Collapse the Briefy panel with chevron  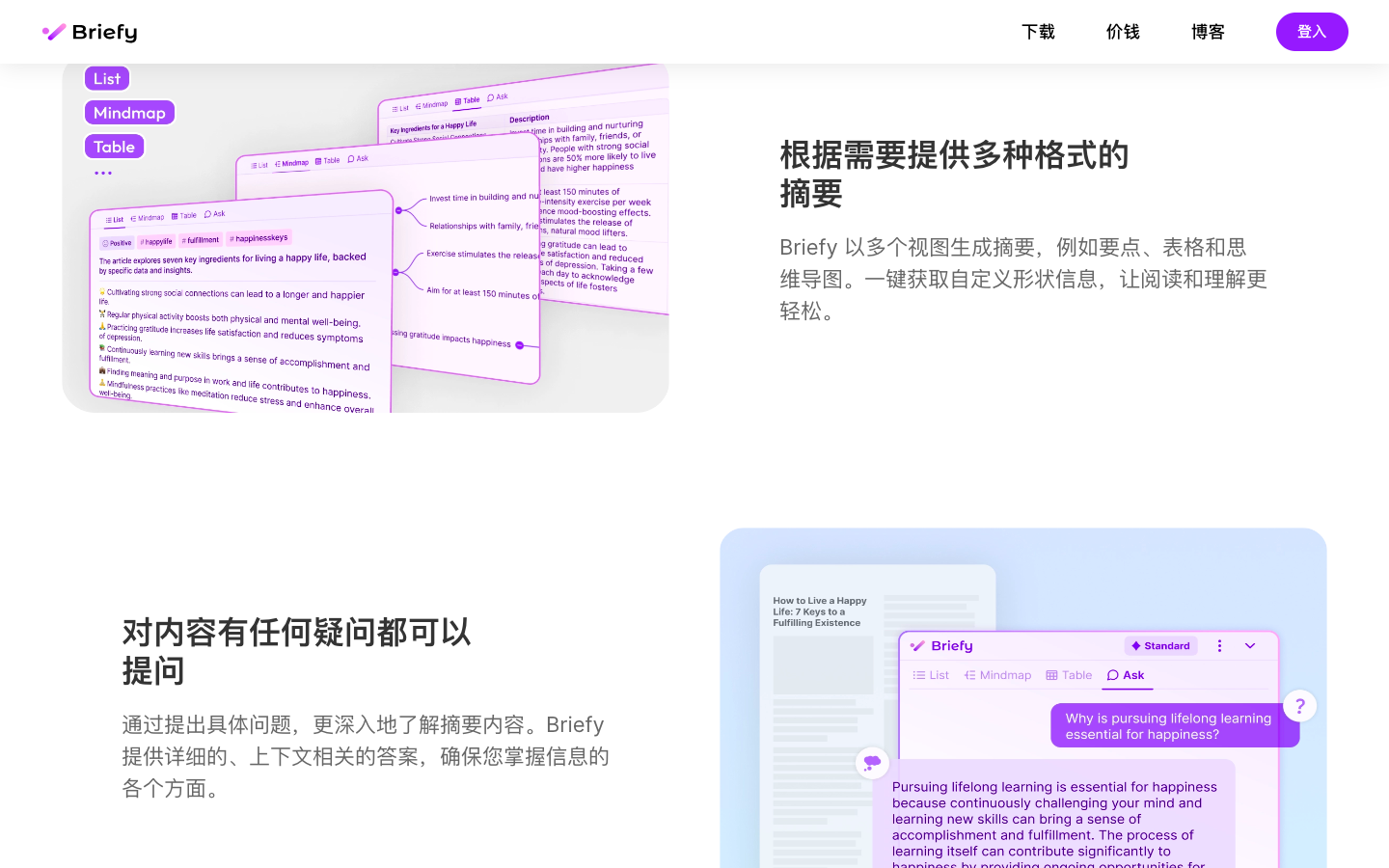coord(1250,646)
